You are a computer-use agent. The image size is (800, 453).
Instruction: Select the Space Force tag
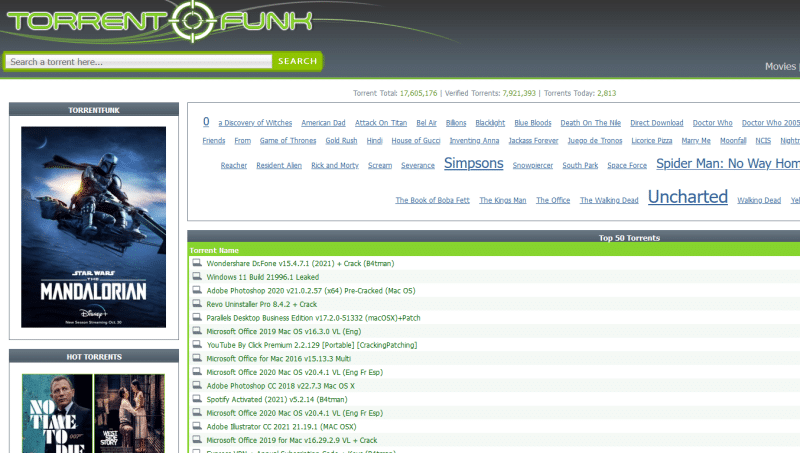point(627,166)
